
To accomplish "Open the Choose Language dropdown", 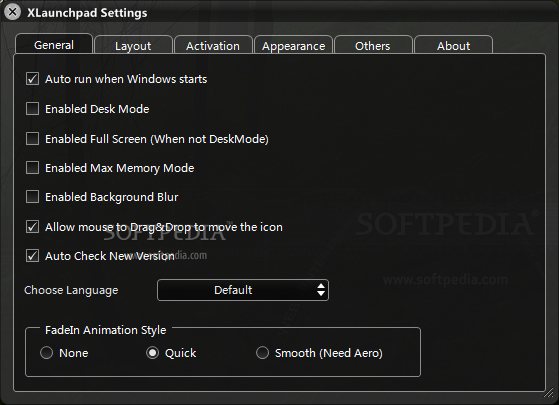I will click(243, 290).
